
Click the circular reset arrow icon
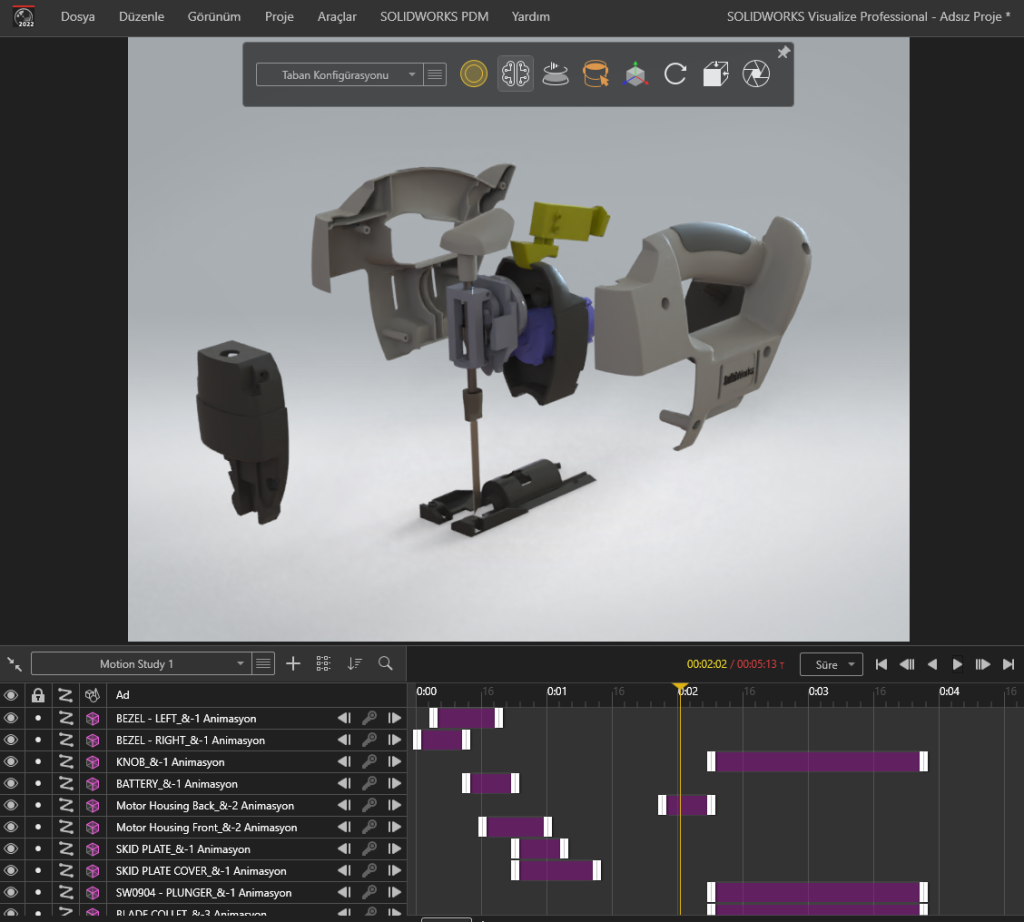coord(675,74)
